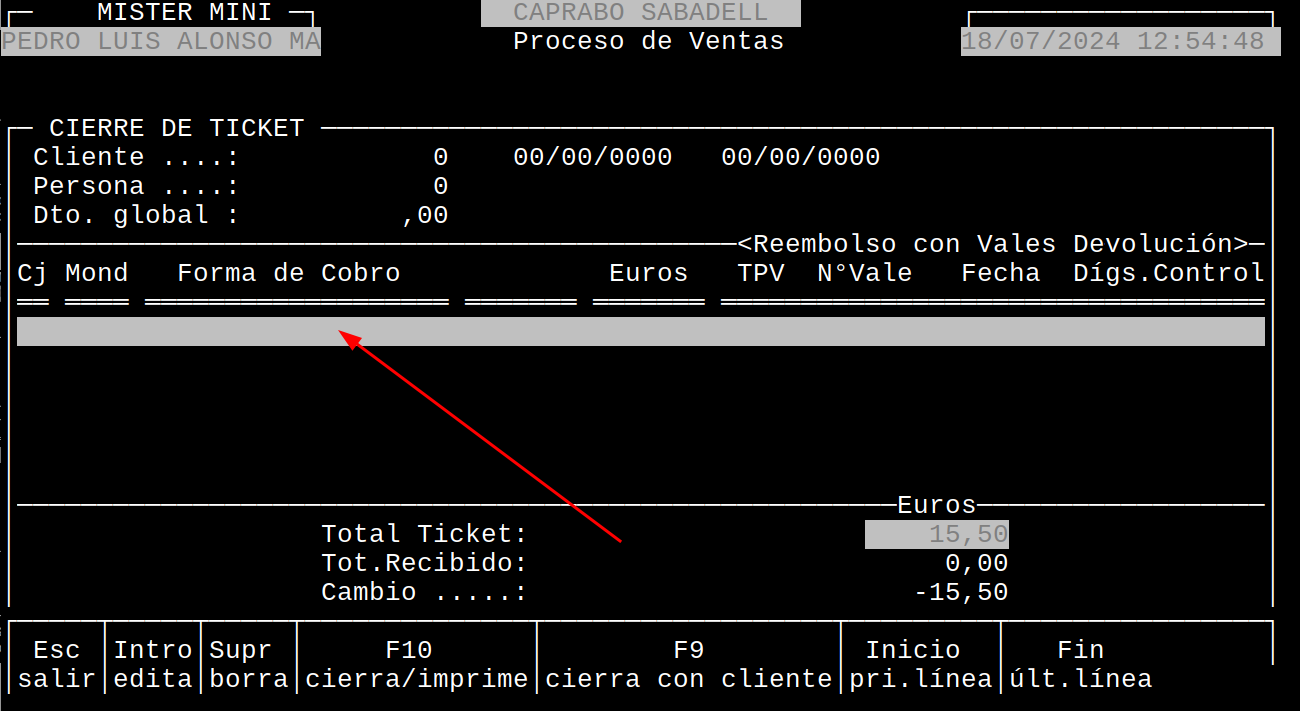The image size is (1300, 711).
Task: Click the N°Vale column header
Action: 864,272
